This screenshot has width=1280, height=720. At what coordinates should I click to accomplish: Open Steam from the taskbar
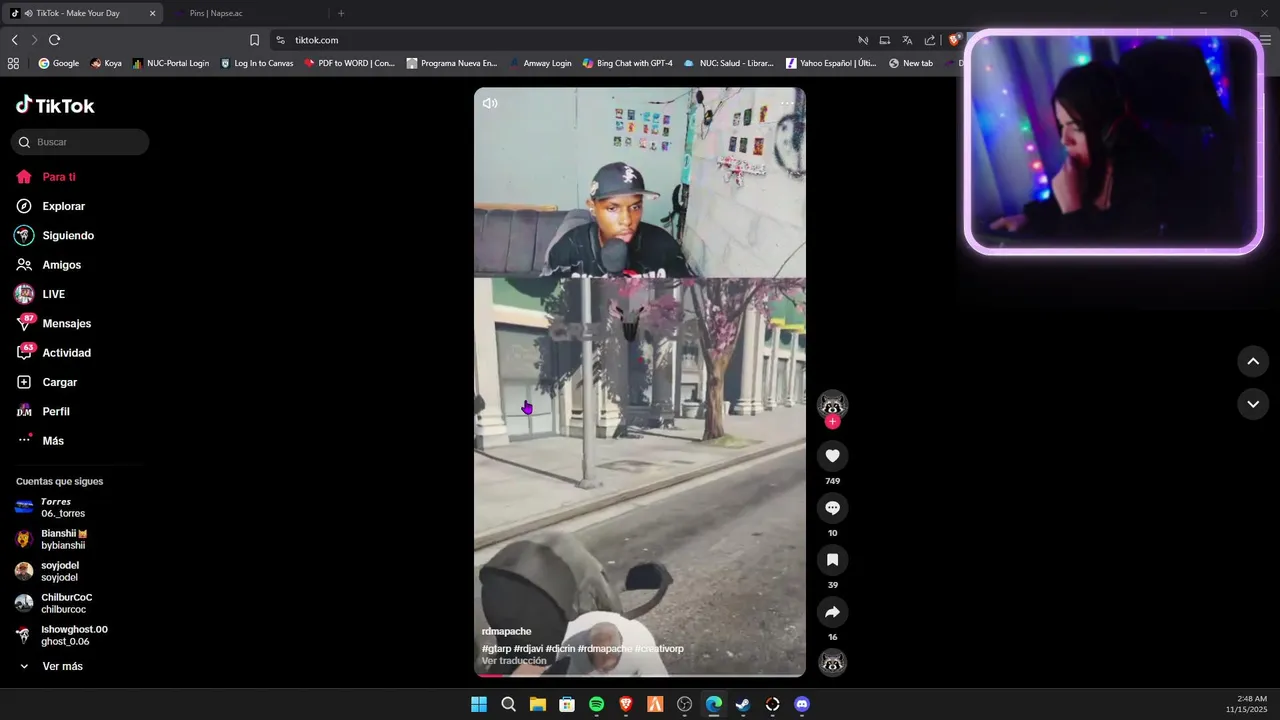743,704
